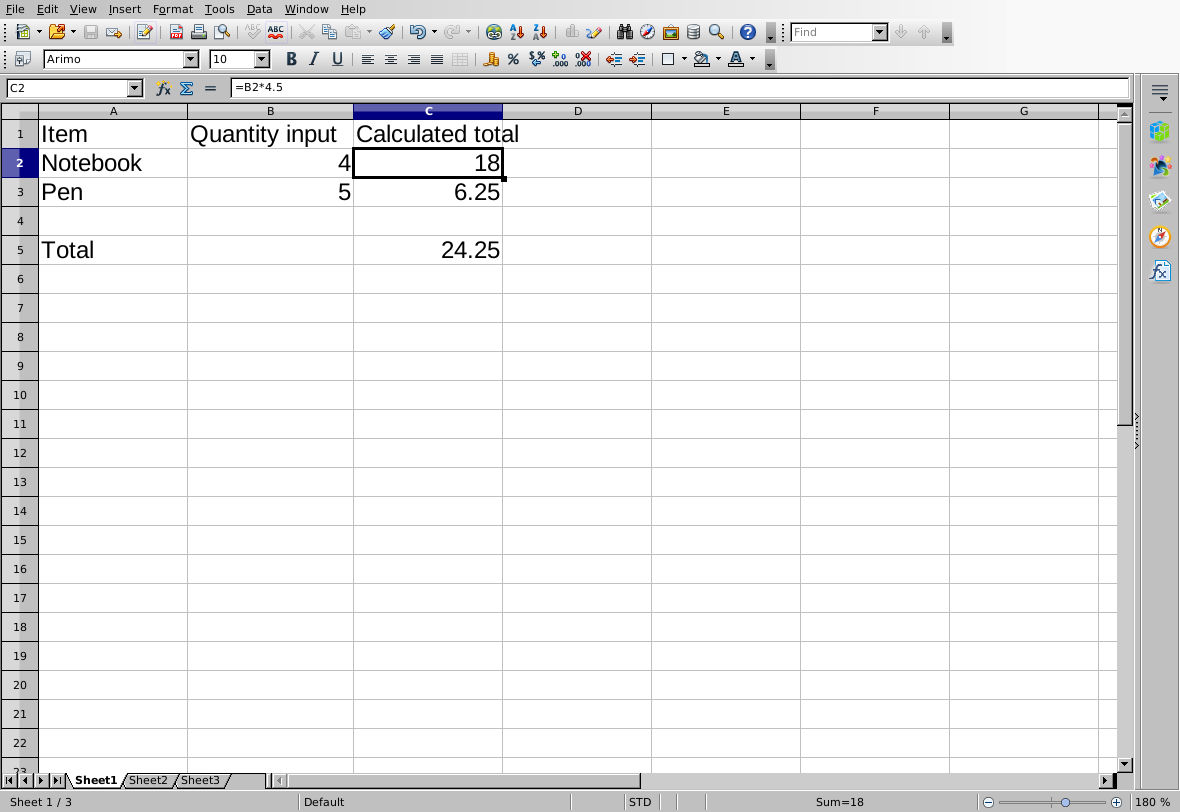Toggle Italic formatting

coord(314,59)
